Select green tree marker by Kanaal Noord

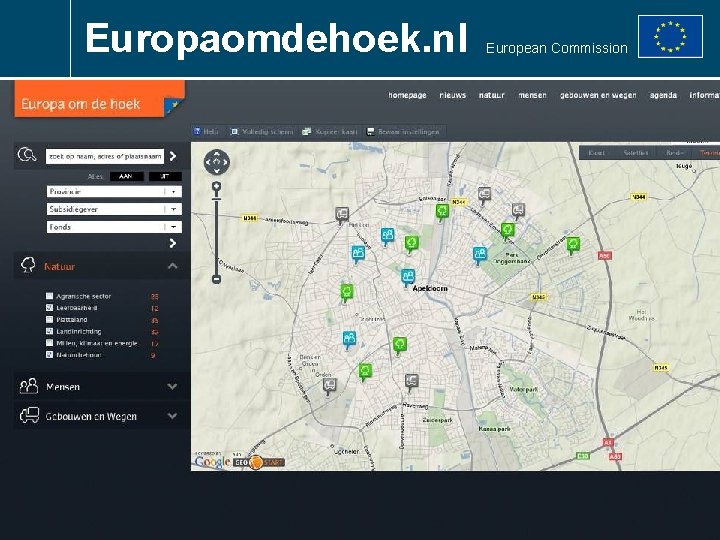[x=442, y=212]
